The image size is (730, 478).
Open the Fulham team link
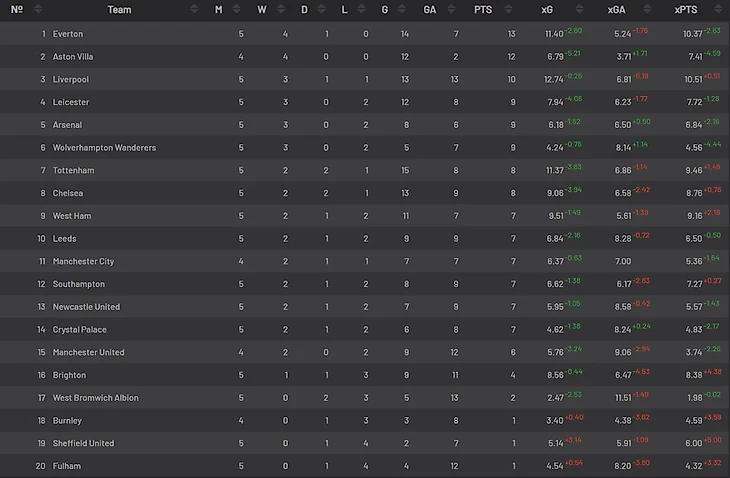pyautogui.click(x=67, y=466)
